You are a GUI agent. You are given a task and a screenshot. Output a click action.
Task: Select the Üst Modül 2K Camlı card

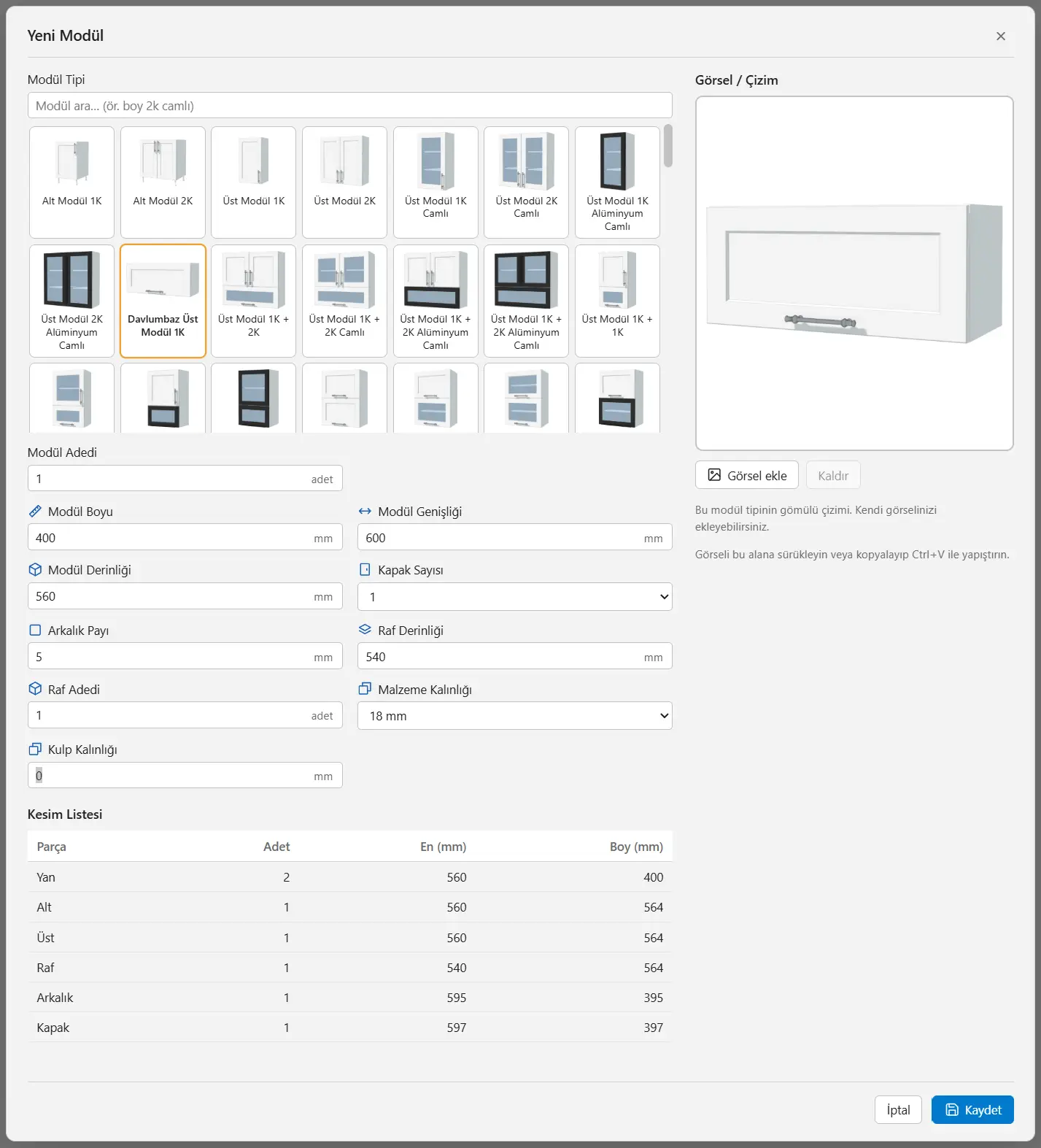pyautogui.click(x=526, y=182)
